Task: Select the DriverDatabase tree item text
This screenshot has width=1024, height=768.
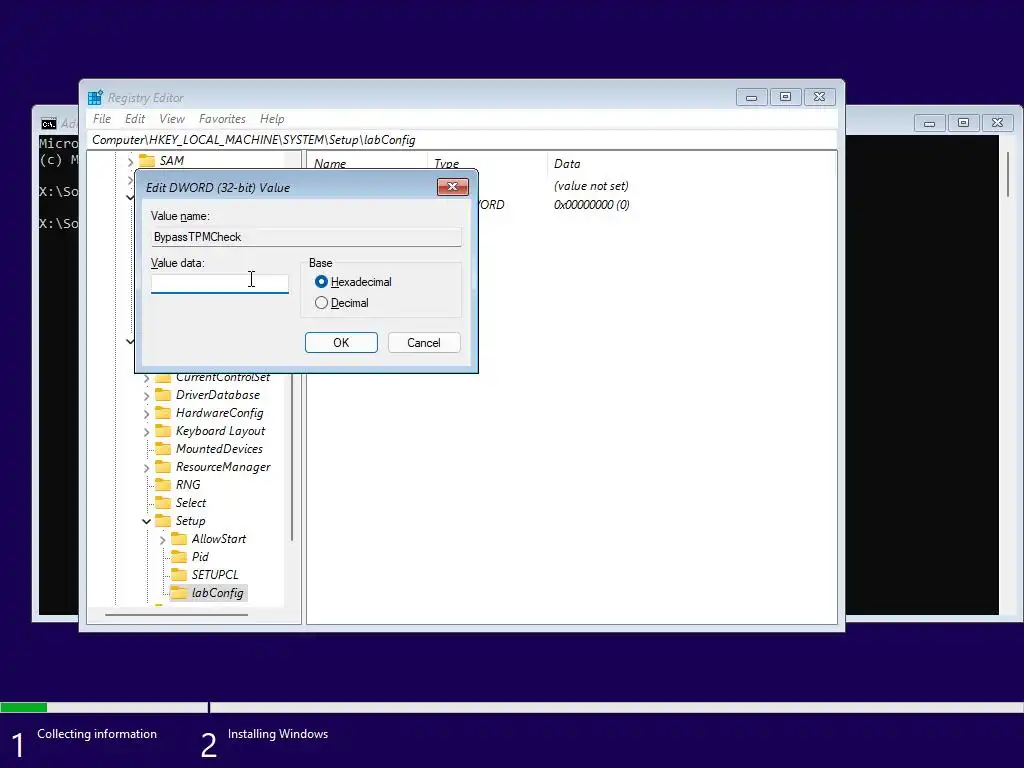Action: pos(218,395)
